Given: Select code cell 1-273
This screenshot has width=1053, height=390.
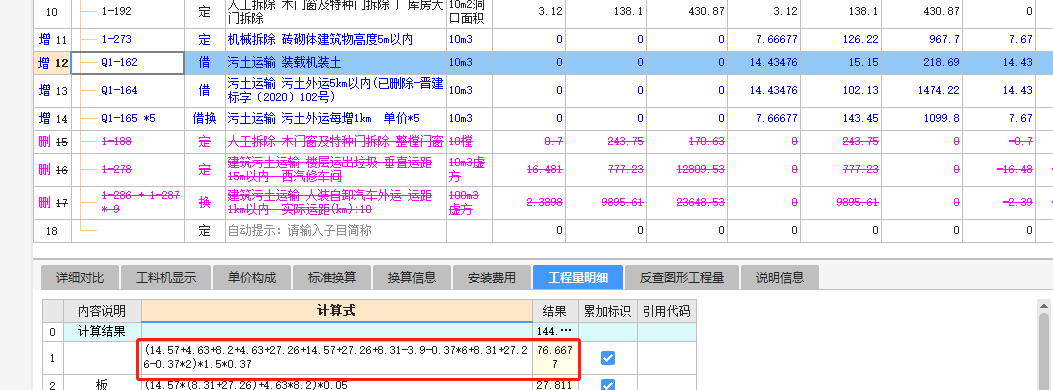Looking at the screenshot, I should pyautogui.click(x=128, y=40).
